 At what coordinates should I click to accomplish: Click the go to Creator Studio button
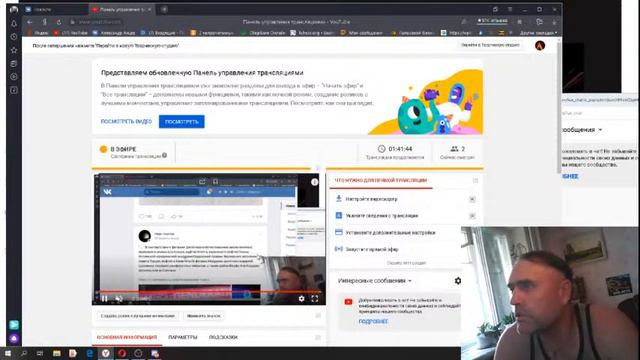pos(490,45)
